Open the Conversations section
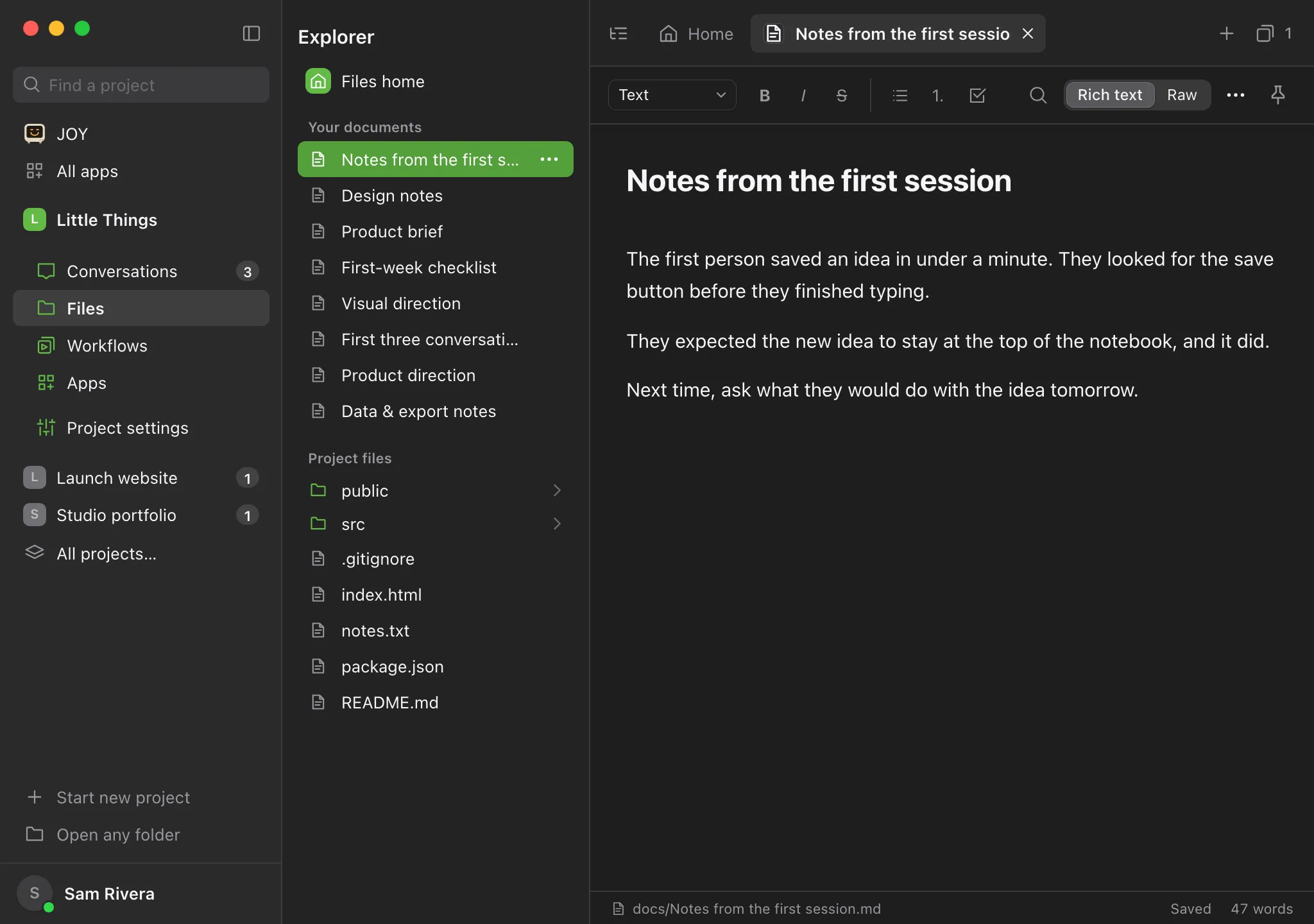The image size is (1314, 924). 141,271
